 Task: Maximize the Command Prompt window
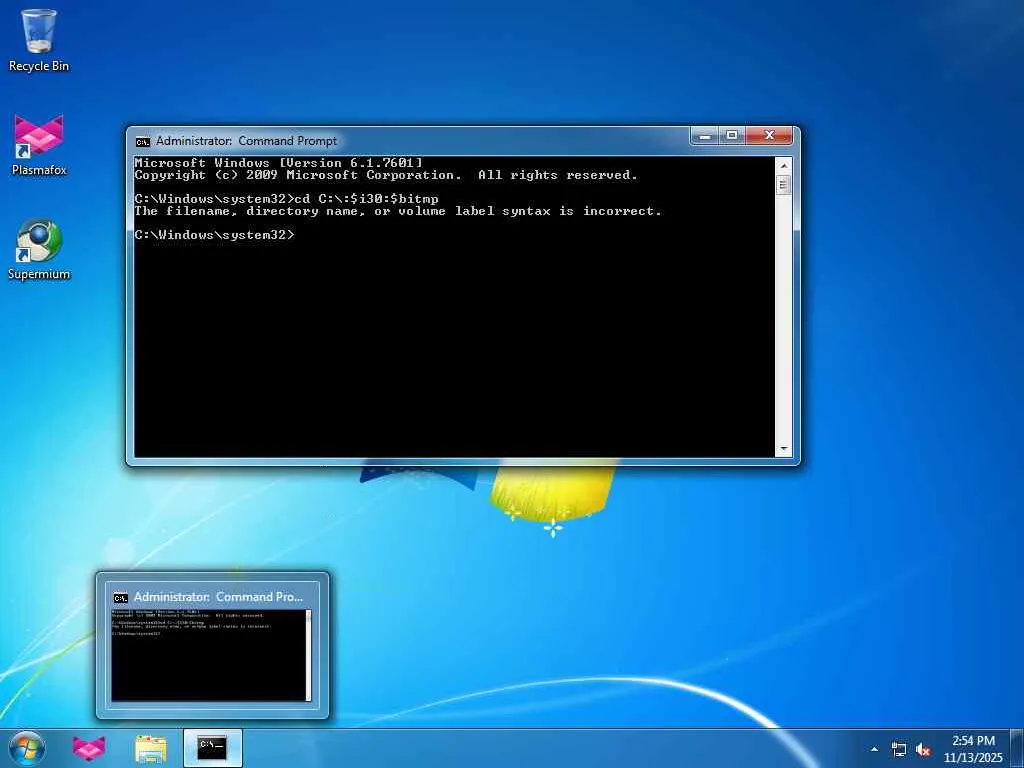coord(732,135)
